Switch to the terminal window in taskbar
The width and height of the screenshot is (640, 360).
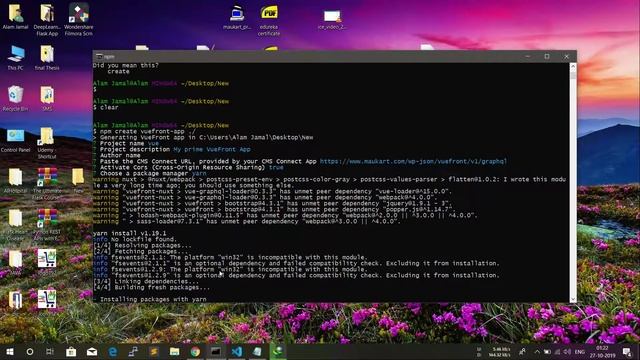point(216,351)
